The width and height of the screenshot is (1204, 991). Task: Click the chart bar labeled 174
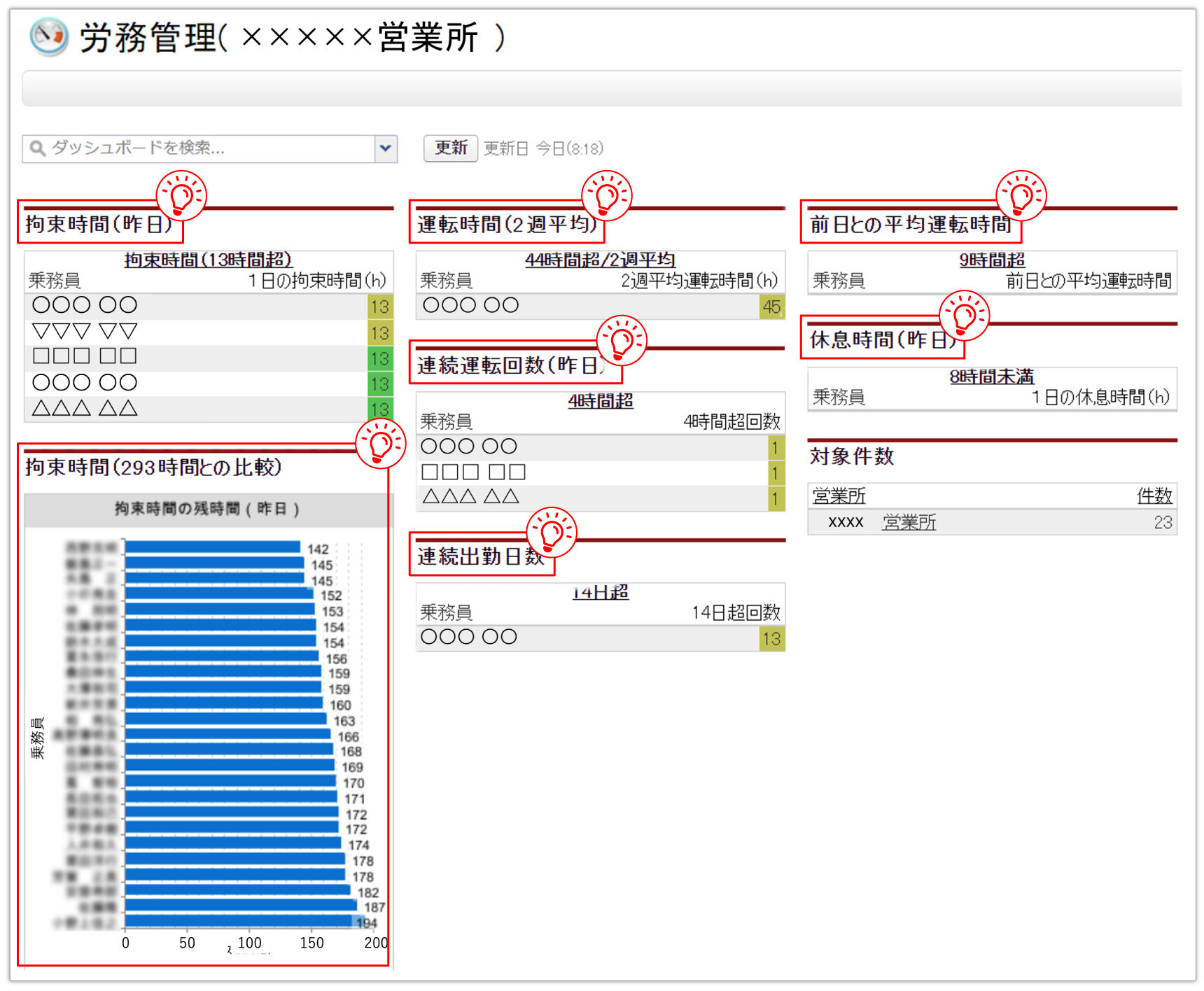[x=233, y=843]
